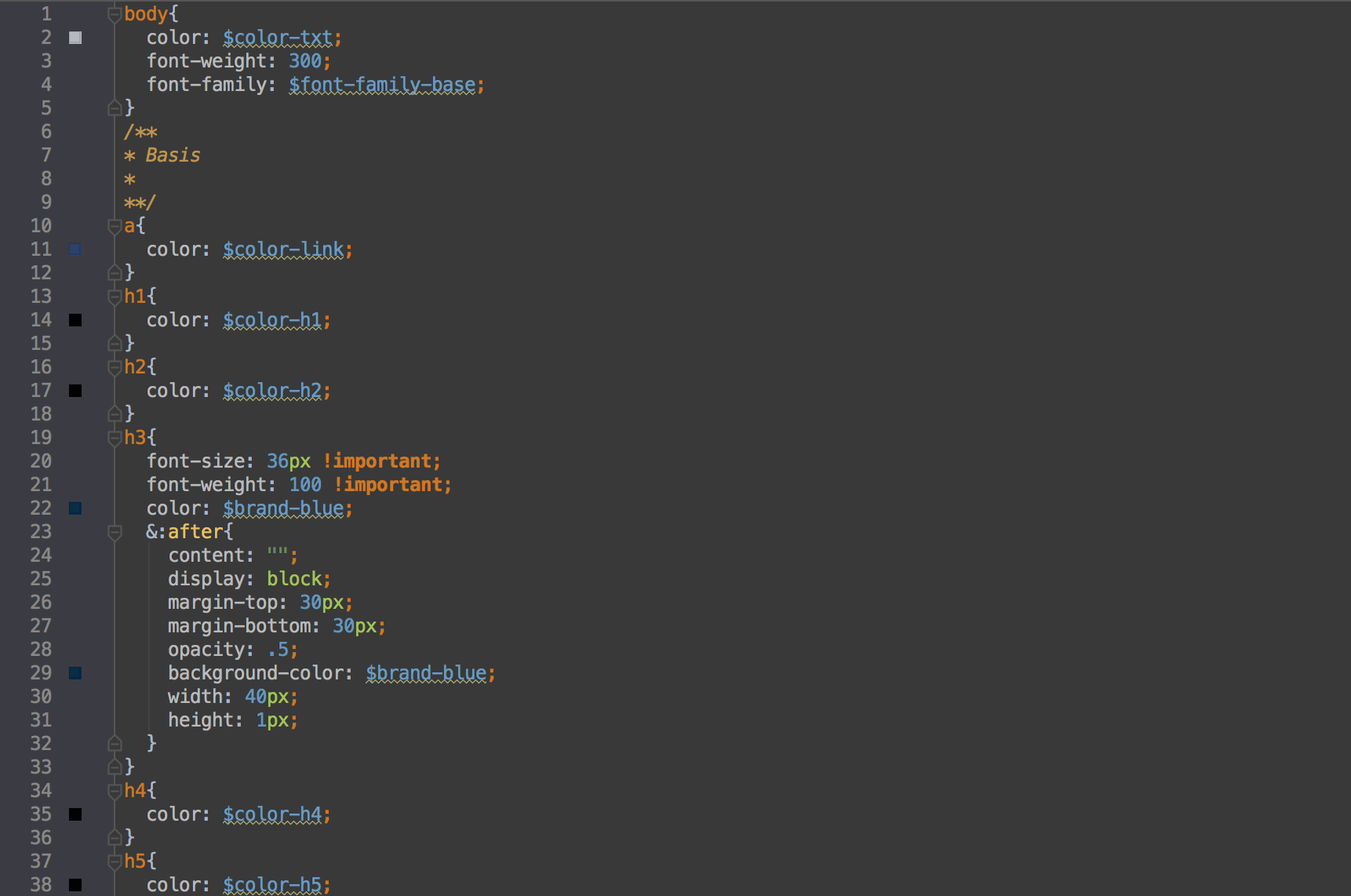Open the $color-link gutter color preview
Viewport: 1351px width, 896px height.
coord(75,249)
